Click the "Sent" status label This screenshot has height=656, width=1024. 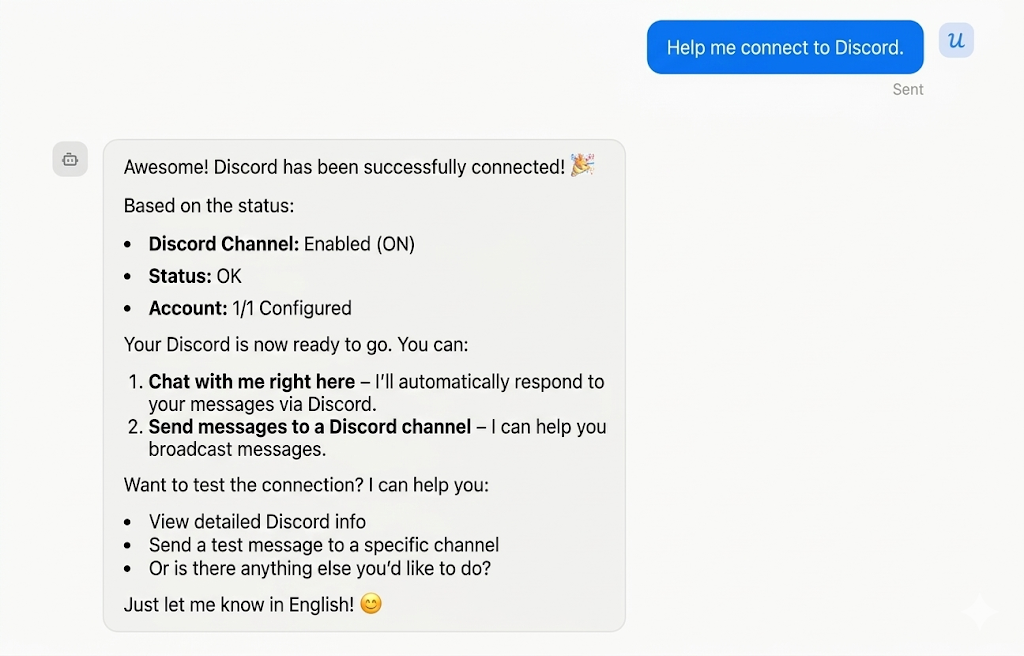(908, 89)
